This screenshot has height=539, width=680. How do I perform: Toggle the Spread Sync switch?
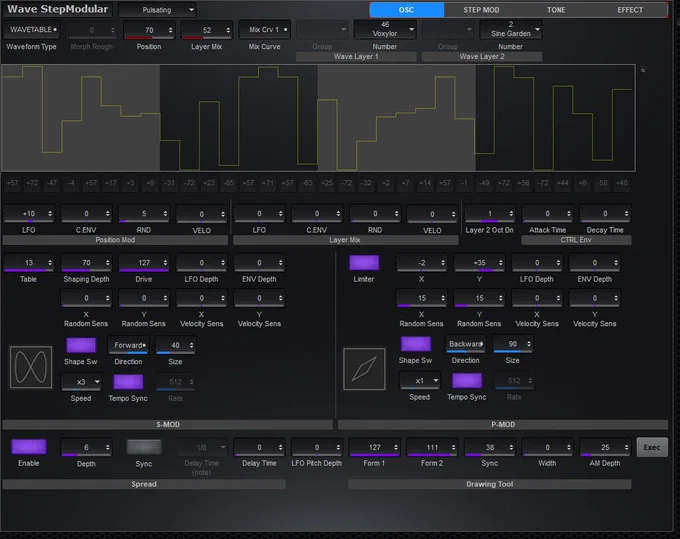[144, 447]
